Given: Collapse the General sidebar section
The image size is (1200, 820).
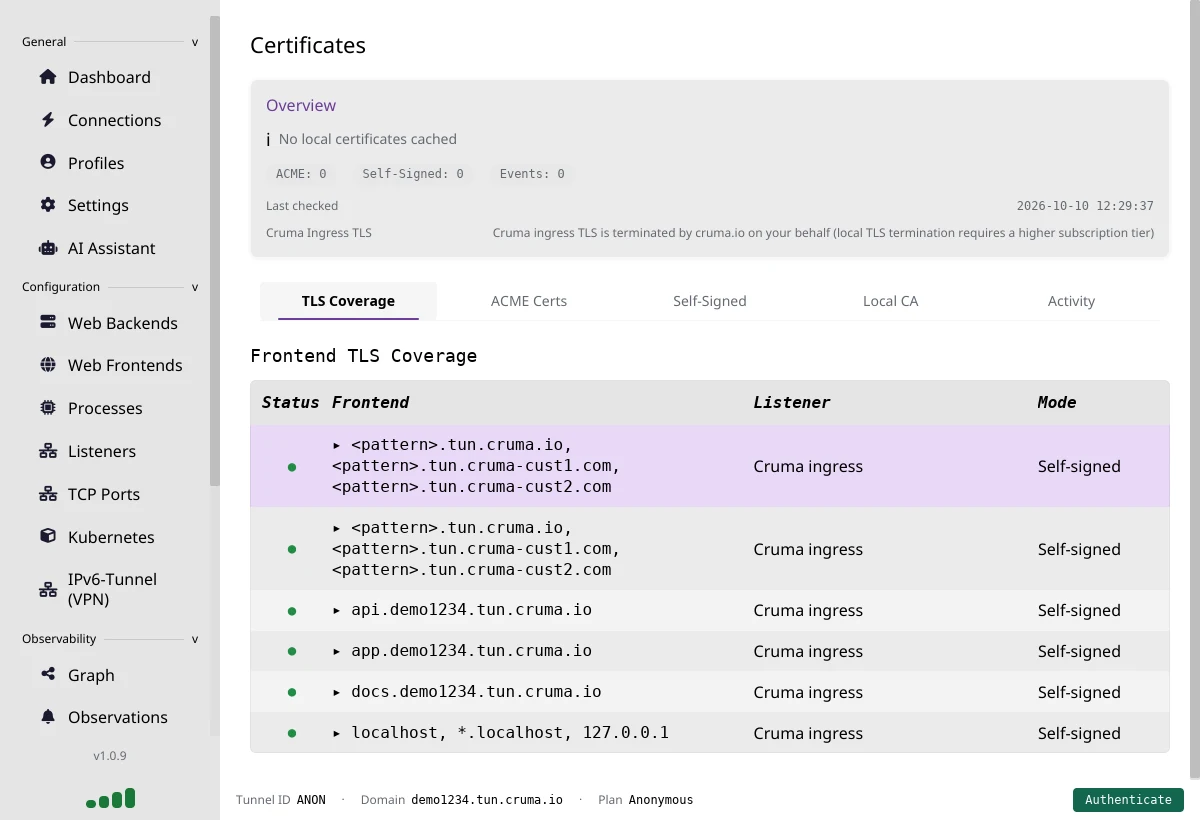Looking at the screenshot, I should pos(195,42).
